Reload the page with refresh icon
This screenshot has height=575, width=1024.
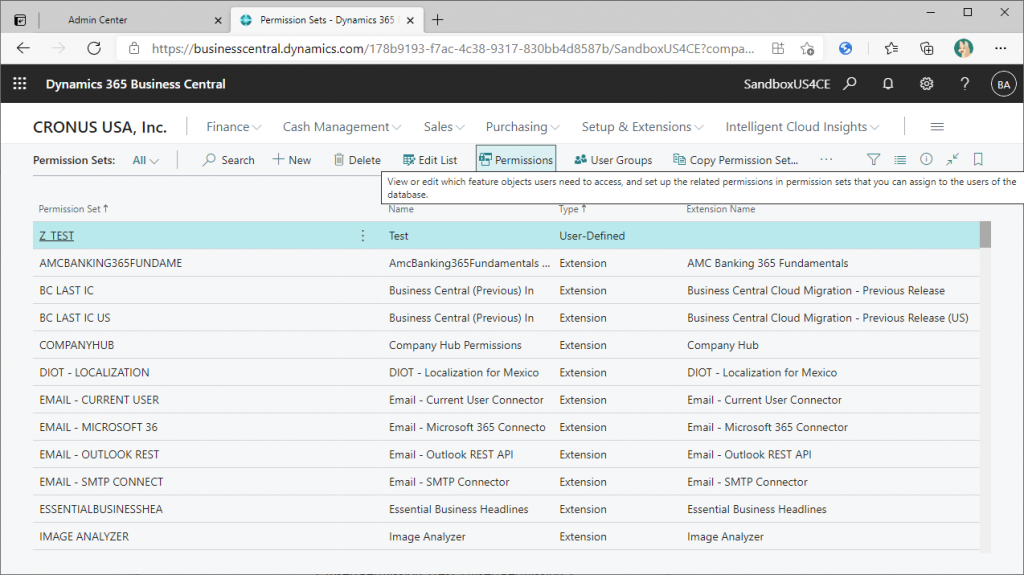coord(94,48)
